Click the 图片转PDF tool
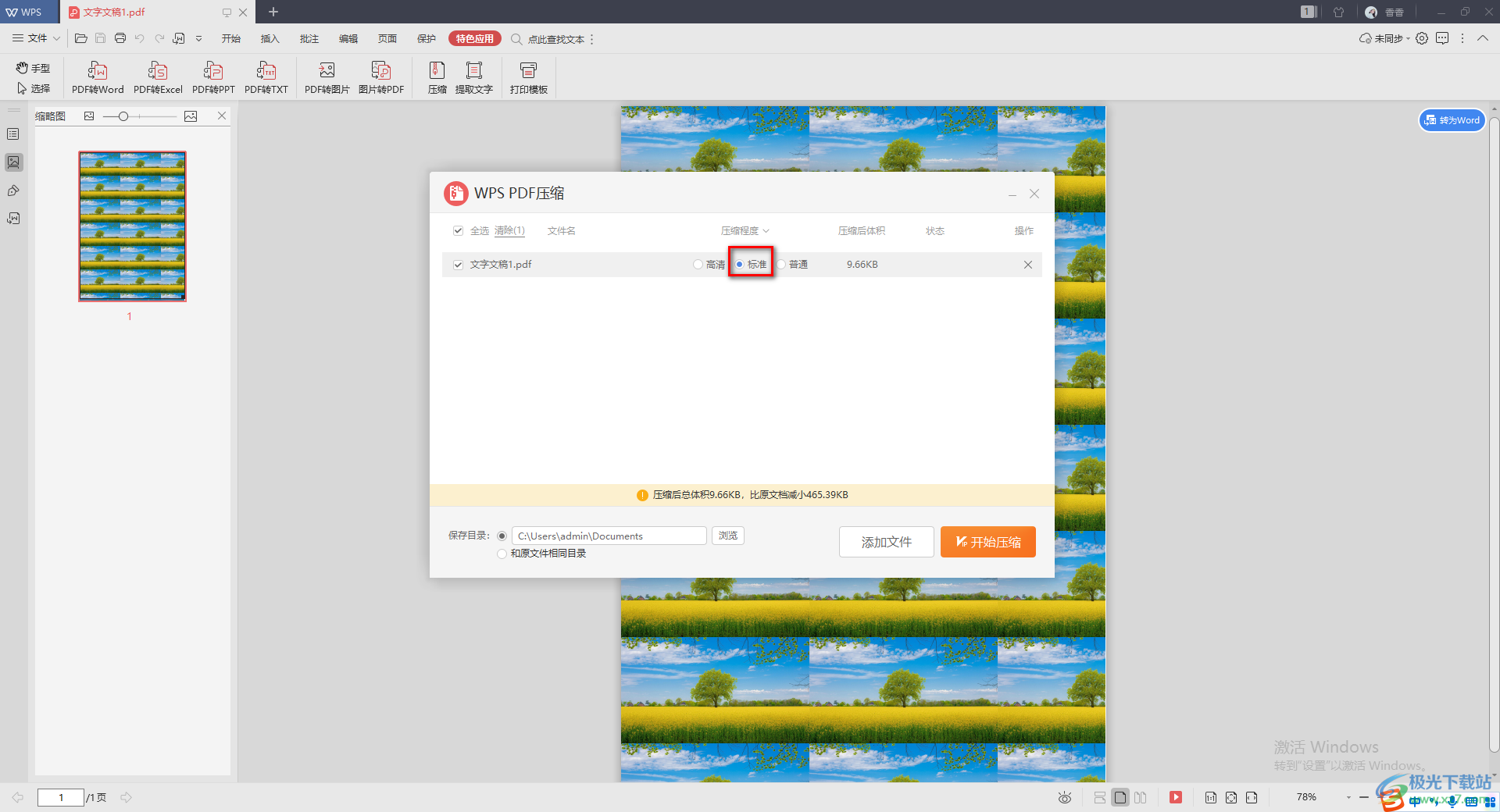 pos(381,78)
